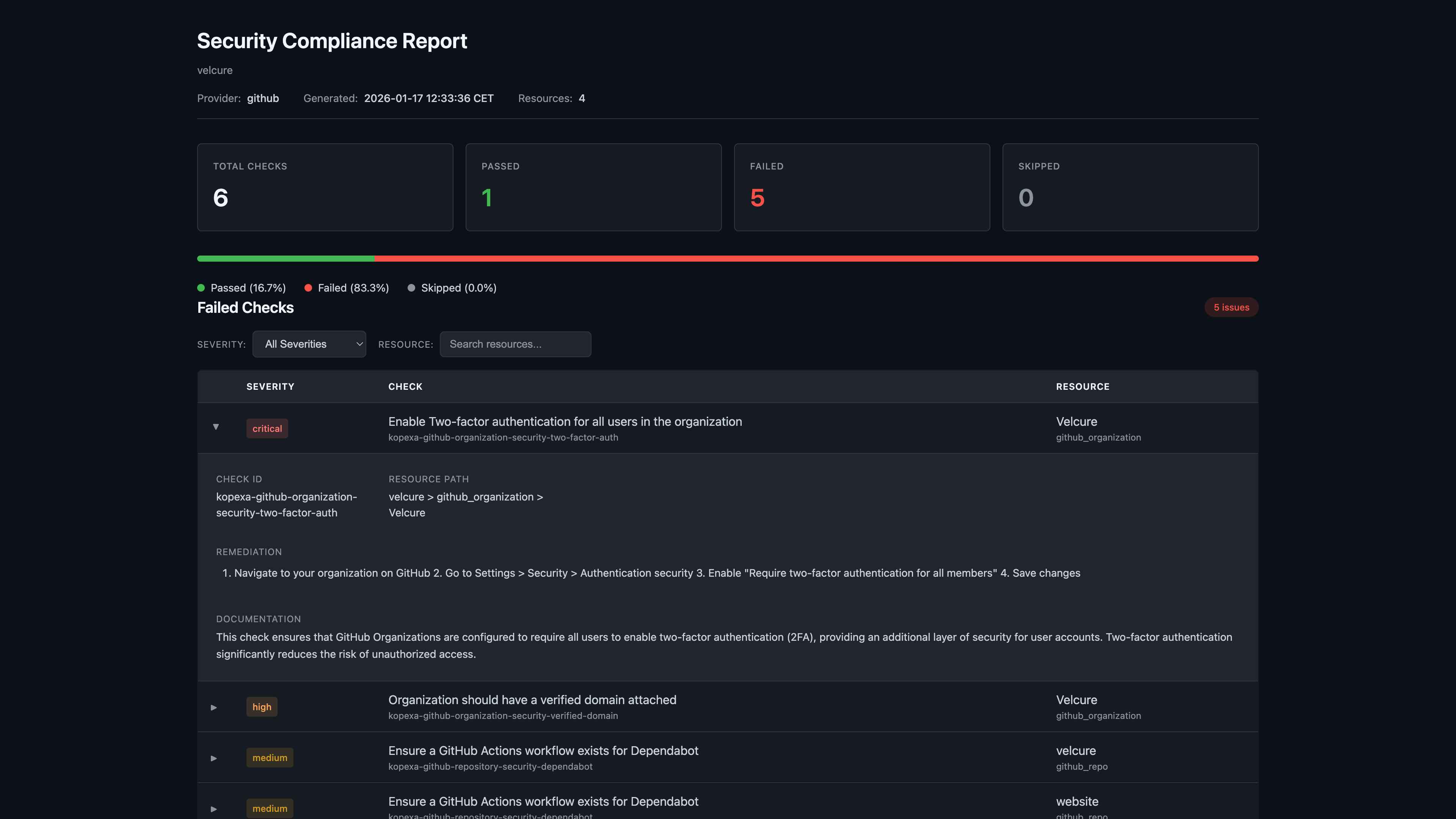The width and height of the screenshot is (1456, 819).
Task: Click the RESOURCE column header
Action: coord(1083,387)
